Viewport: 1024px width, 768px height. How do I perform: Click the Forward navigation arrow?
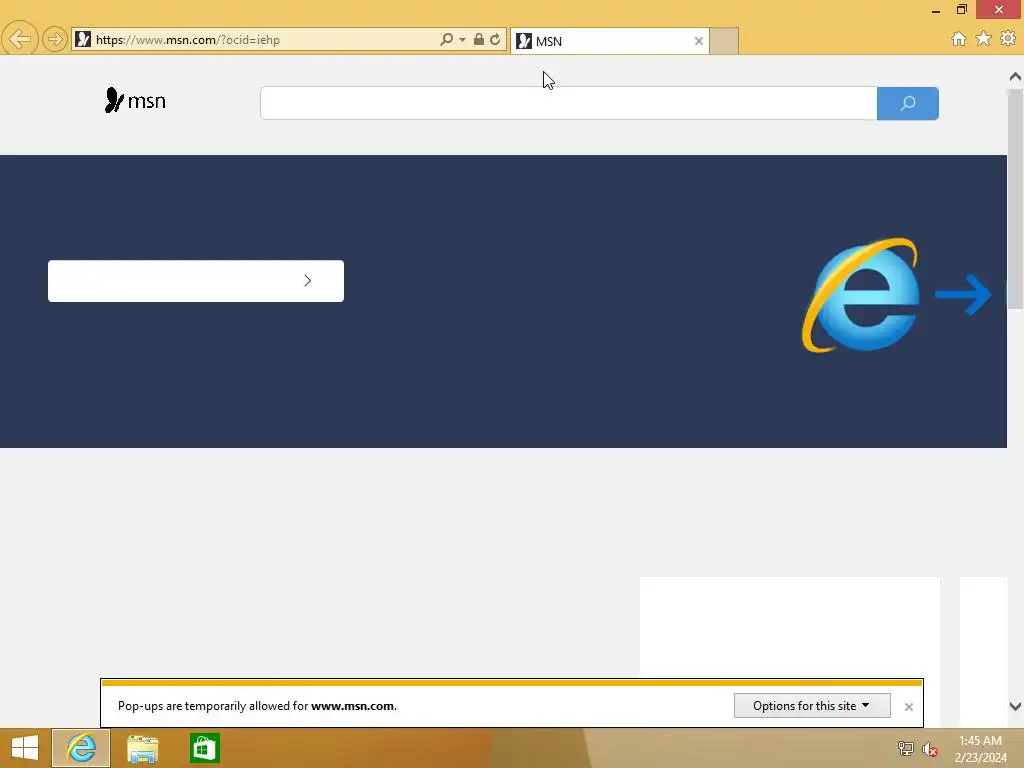pyautogui.click(x=55, y=39)
